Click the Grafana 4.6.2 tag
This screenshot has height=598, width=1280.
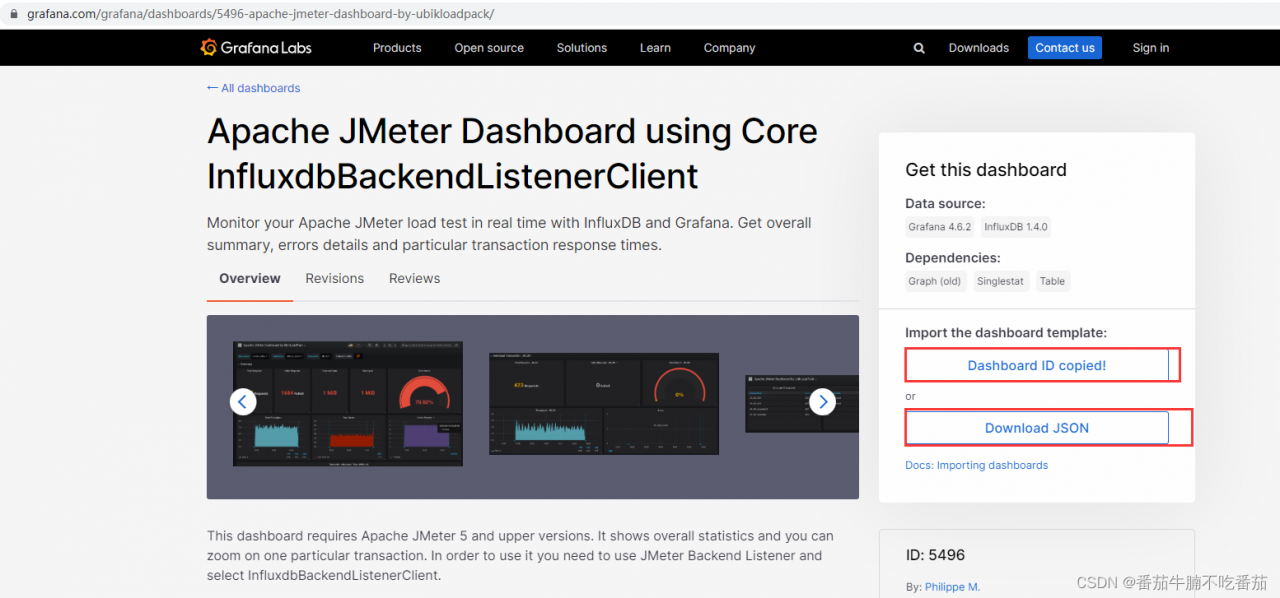[x=940, y=227]
